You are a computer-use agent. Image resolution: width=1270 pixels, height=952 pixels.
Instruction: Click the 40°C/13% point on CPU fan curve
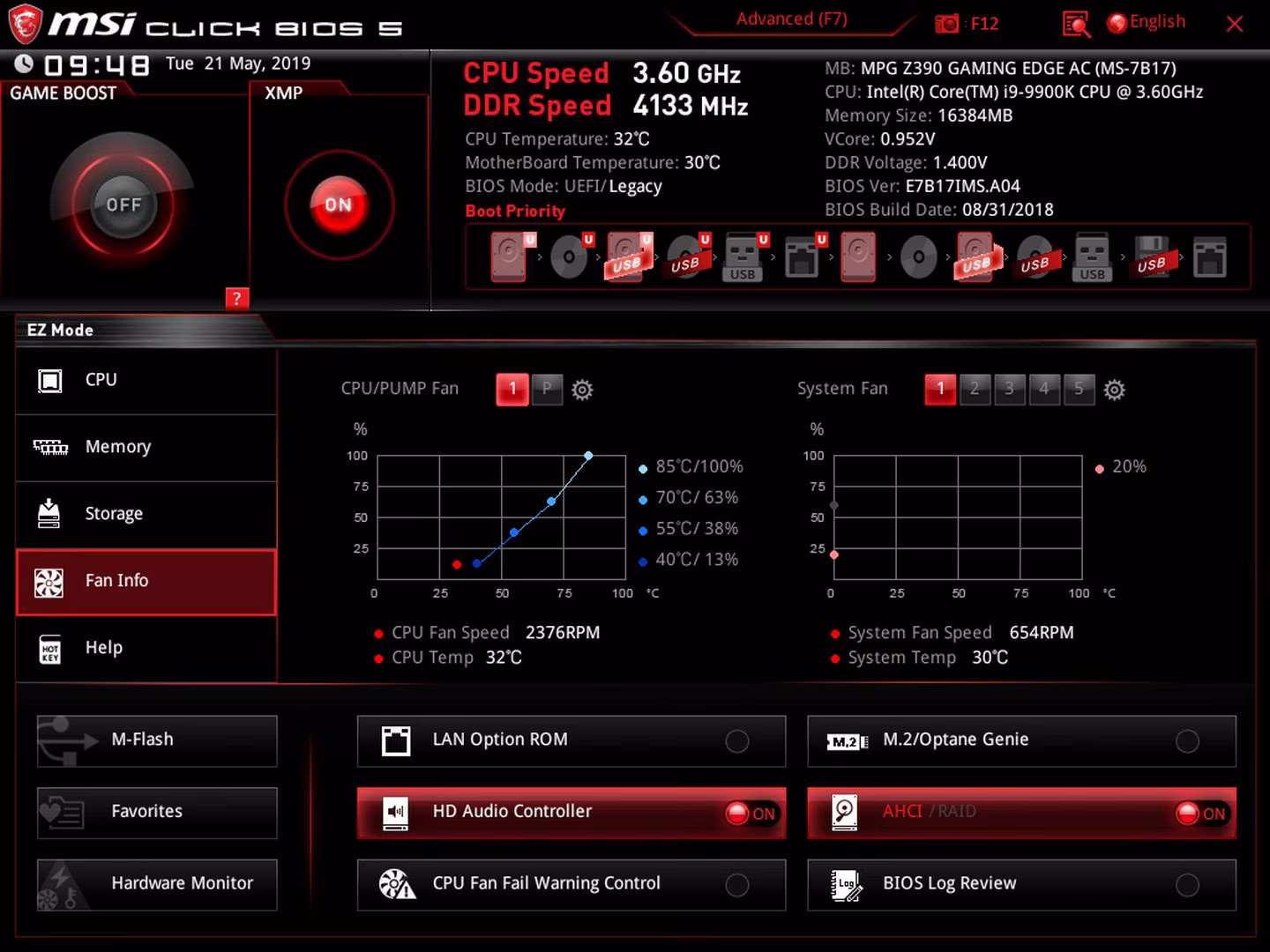coord(476,563)
